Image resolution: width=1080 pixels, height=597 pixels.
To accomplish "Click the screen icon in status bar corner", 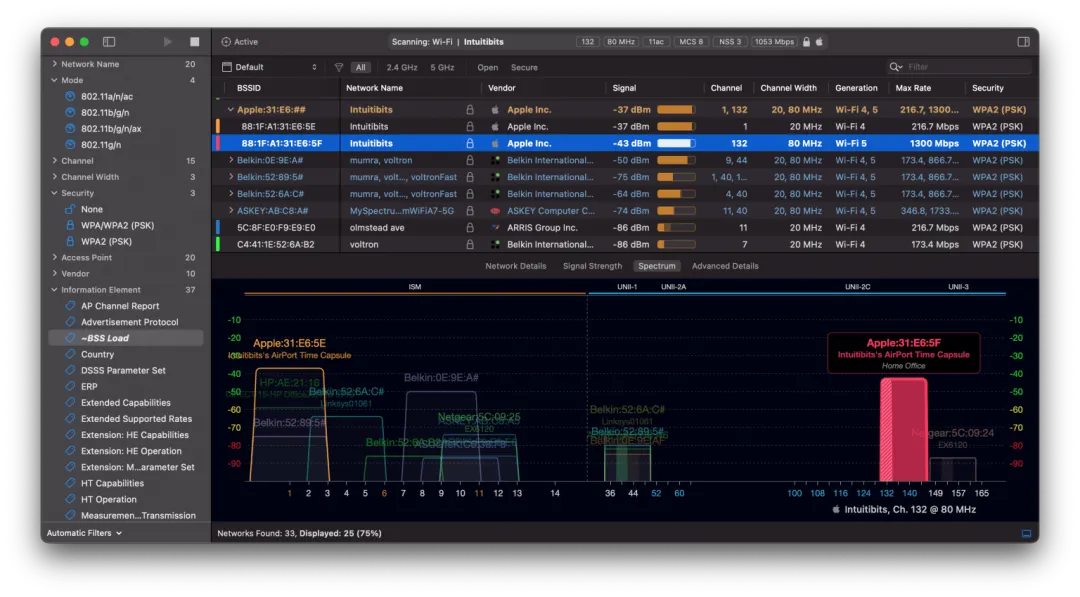I will coord(1026,534).
